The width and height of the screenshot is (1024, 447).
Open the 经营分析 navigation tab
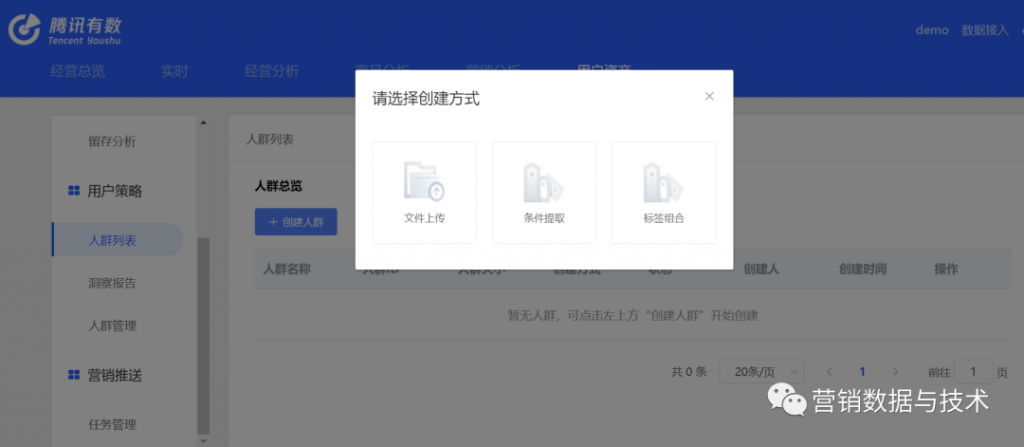click(271, 71)
